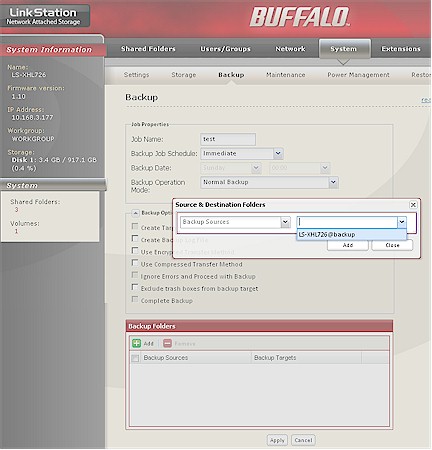Image resolution: width=432 pixels, height=450 pixels.
Task: Click the Apply button
Action: pyautogui.click(x=277, y=440)
